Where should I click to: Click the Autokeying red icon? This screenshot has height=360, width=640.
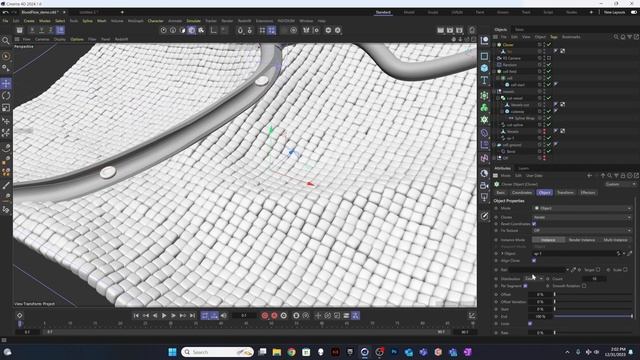[274, 316]
